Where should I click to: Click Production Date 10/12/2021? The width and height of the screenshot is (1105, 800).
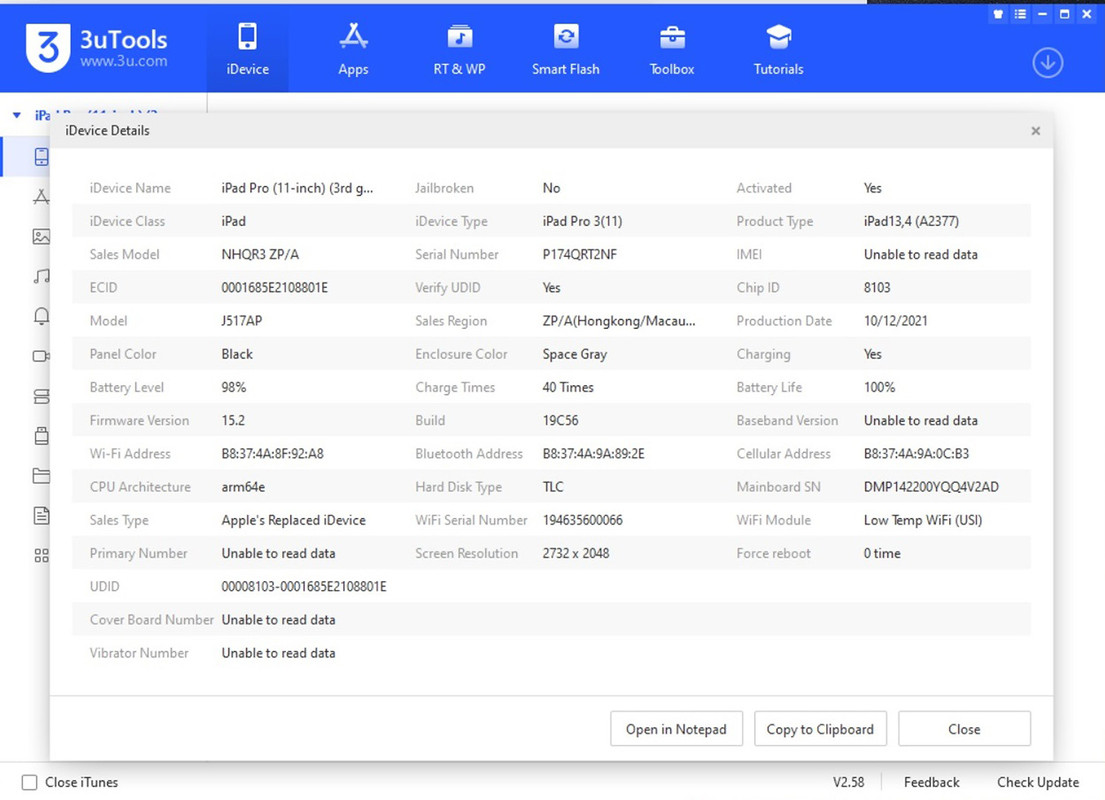point(896,321)
